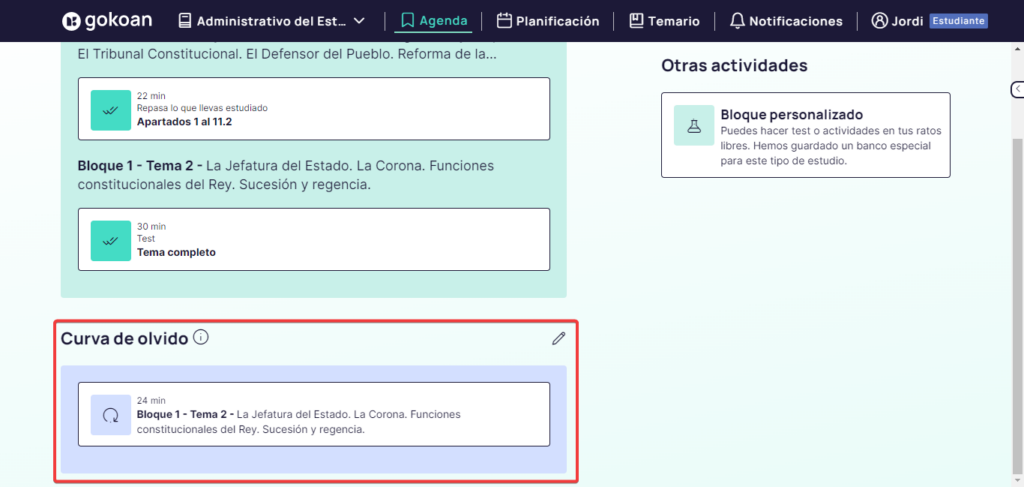Click the refresh icon in review card
Image resolution: width=1024 pixels, height=487 pixels.
(x=111, y=415)
